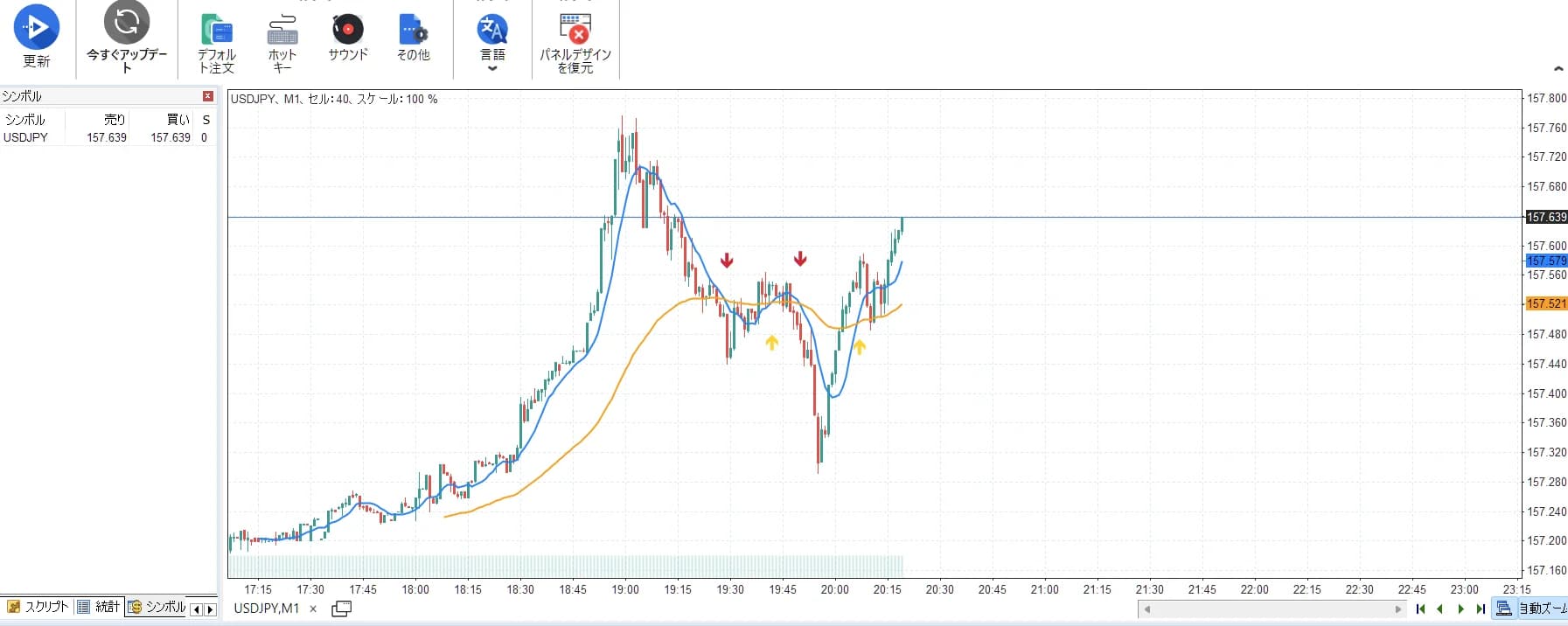This screenshot has height=626, width=1568.
Task: Click the scrollbar right arrow under chart
Action: pos(1397,609)
